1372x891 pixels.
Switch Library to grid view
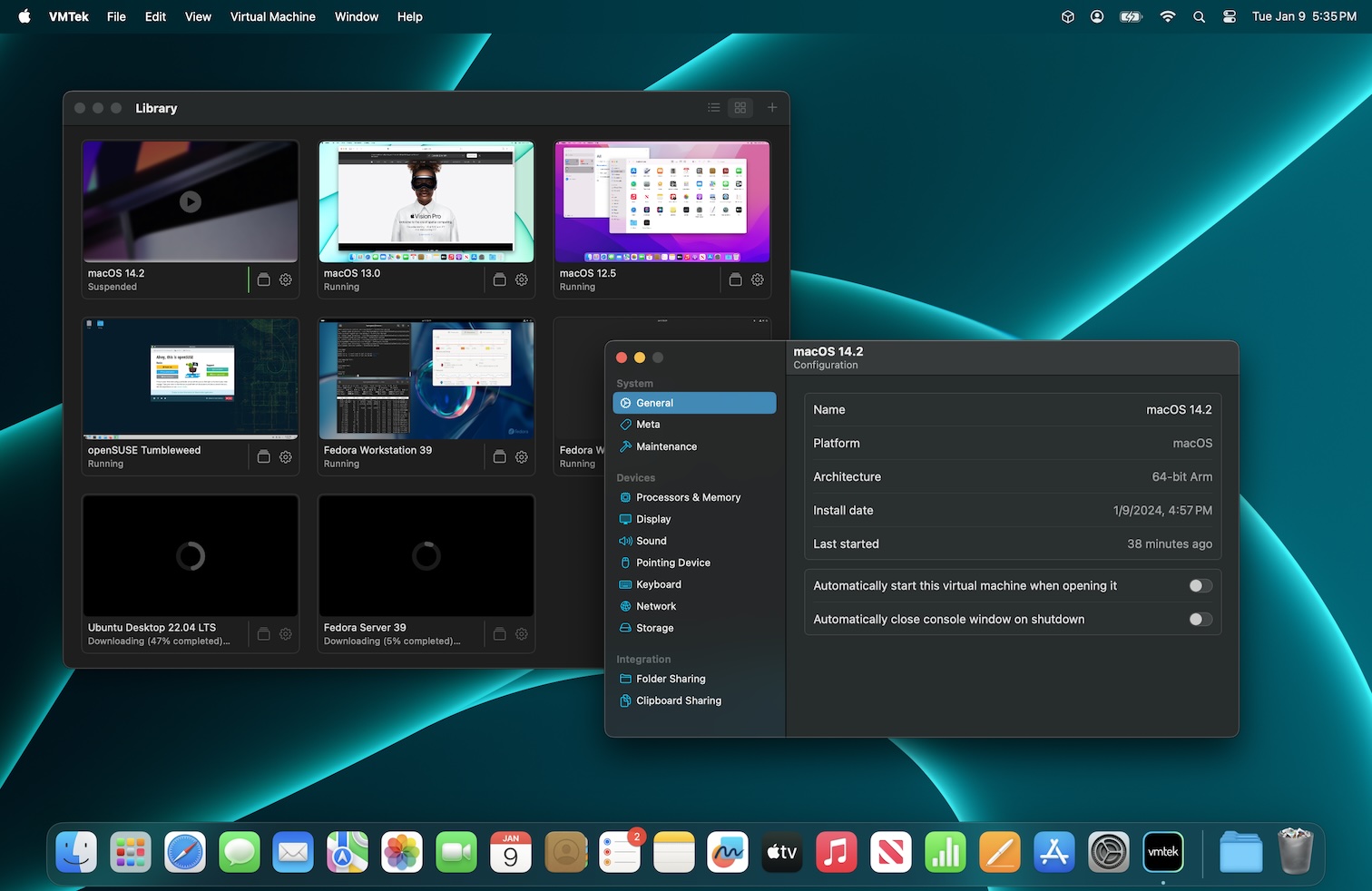point(740,108)
